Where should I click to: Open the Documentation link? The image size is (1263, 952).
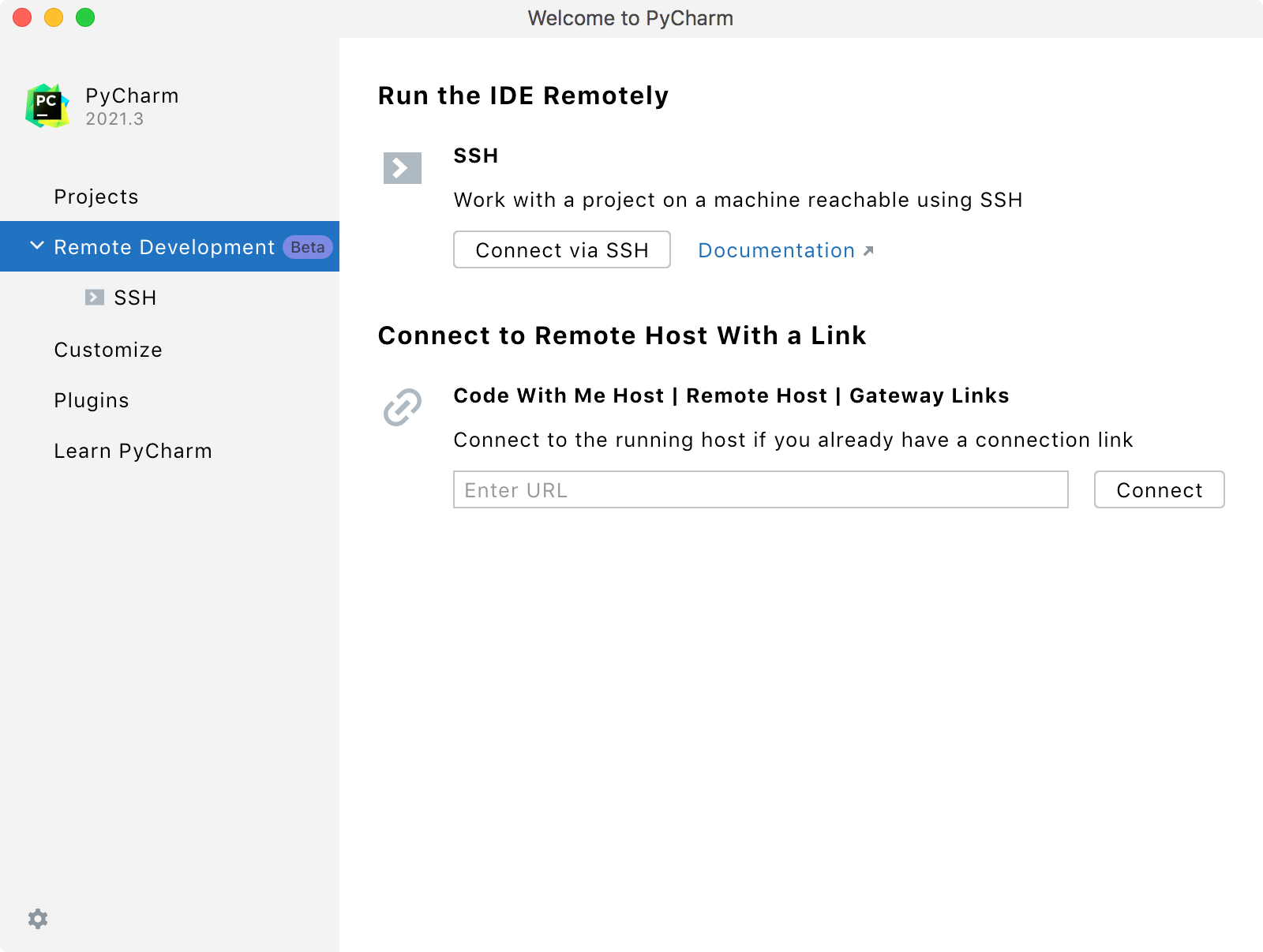tap(776, 250)
